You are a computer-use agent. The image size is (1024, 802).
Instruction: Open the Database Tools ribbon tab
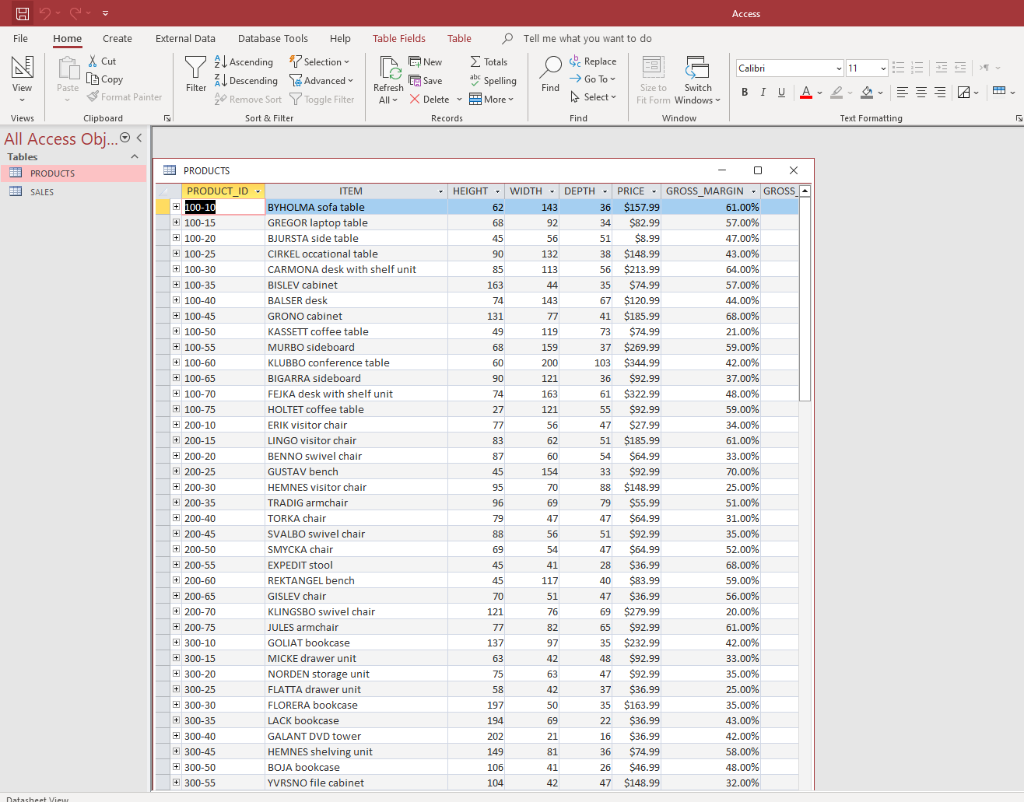coord(273,39)
